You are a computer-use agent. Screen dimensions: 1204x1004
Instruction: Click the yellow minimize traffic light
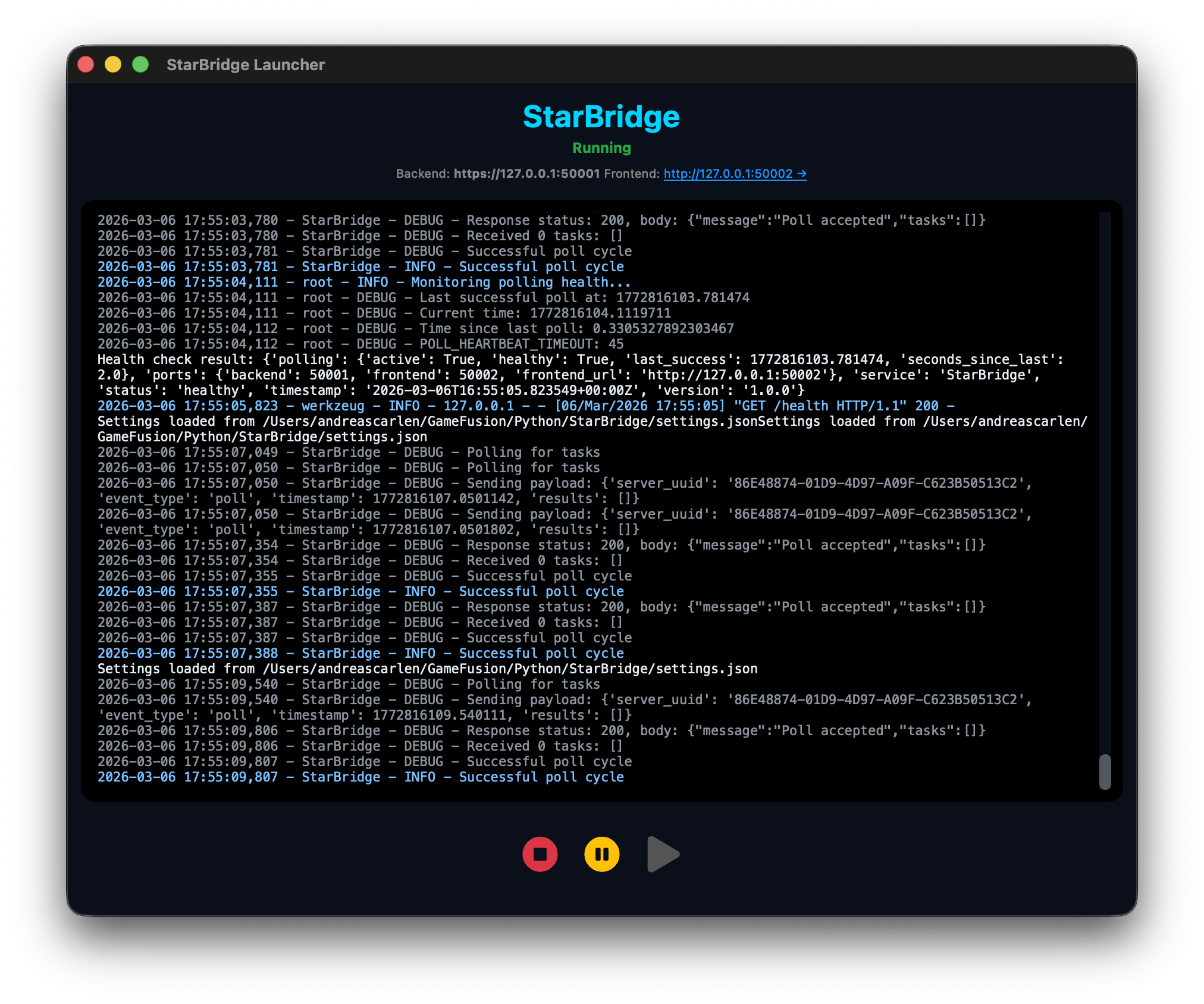coord(113,64)
